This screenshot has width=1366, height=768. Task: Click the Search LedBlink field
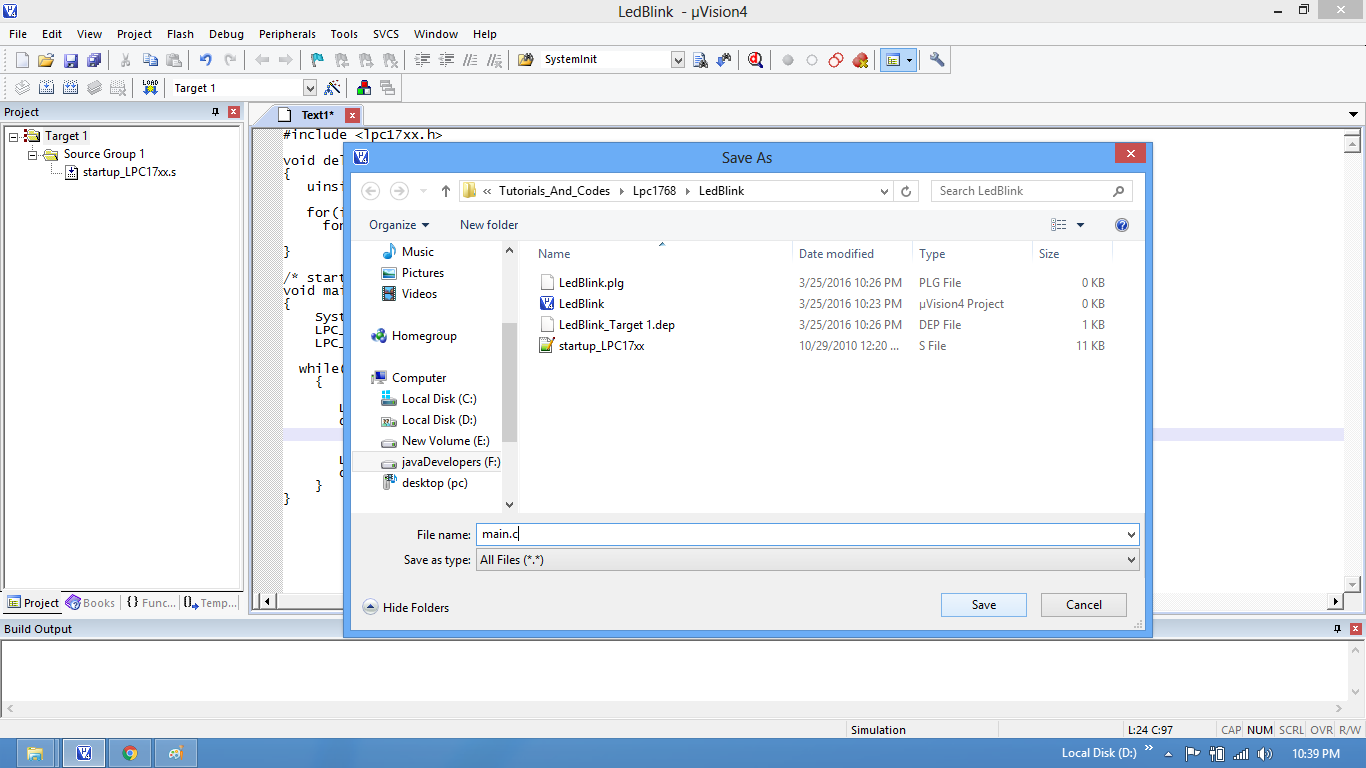pos(1031,191)
